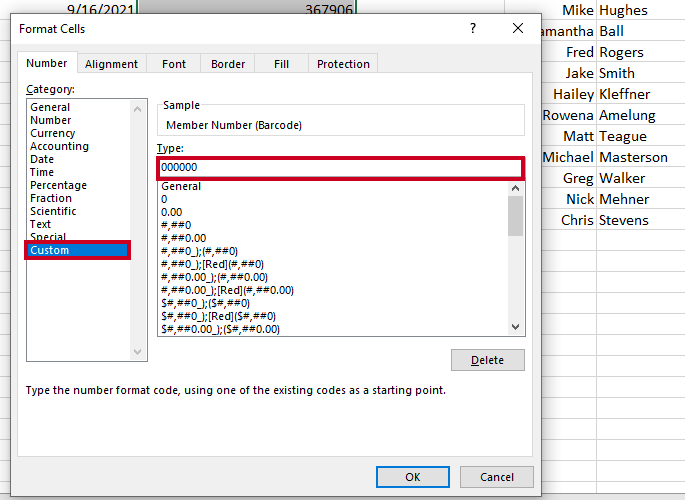Close the Format Cells dialog
685x500 pixels.
click(518, 28)
